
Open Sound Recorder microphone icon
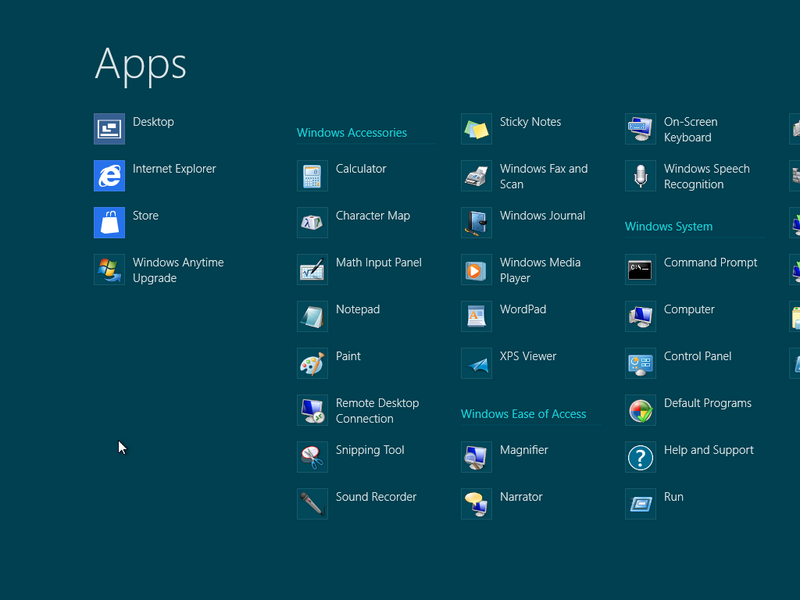click(x=312, y=504)
